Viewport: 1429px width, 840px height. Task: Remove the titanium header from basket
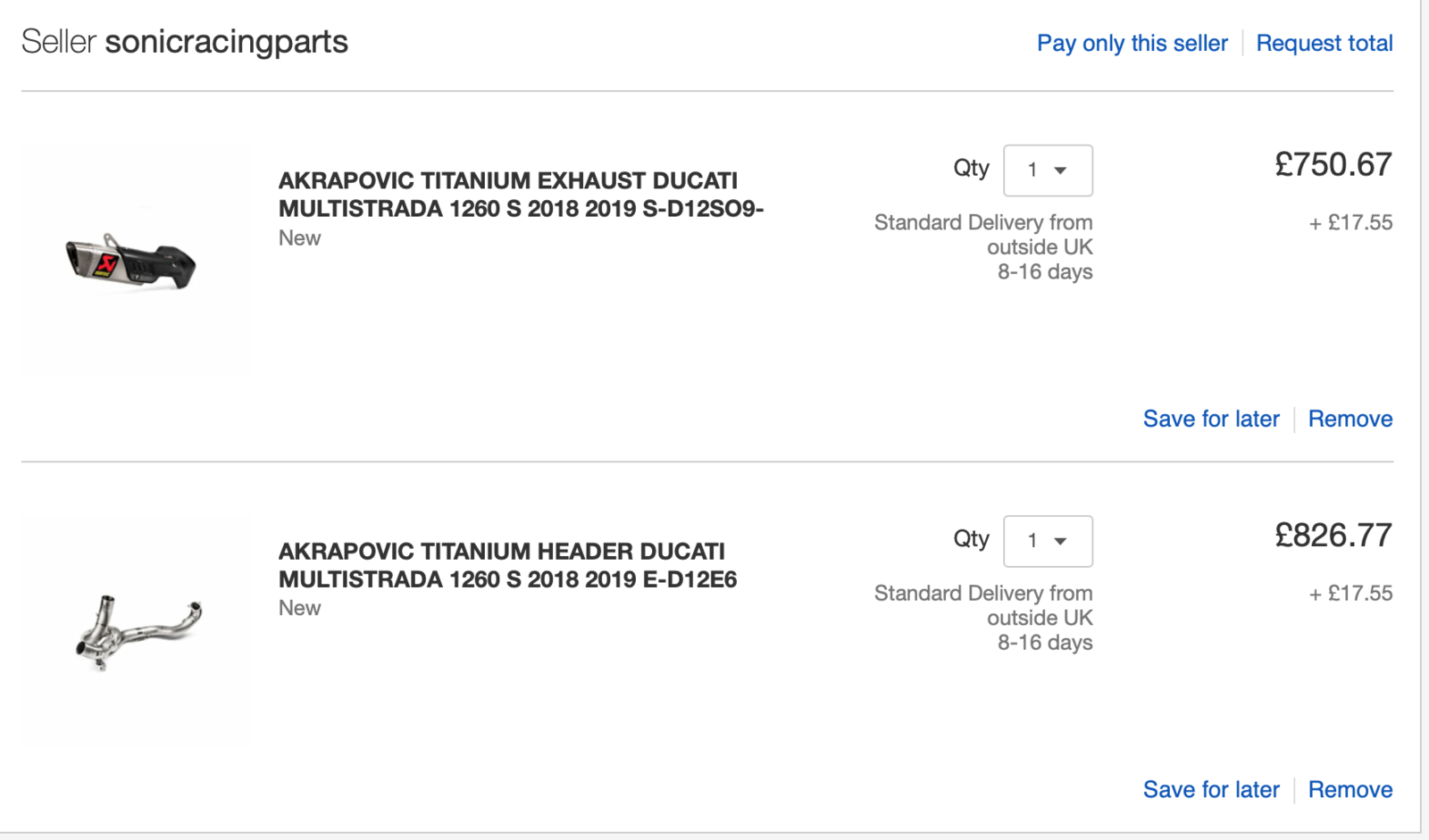[1350, 789]
